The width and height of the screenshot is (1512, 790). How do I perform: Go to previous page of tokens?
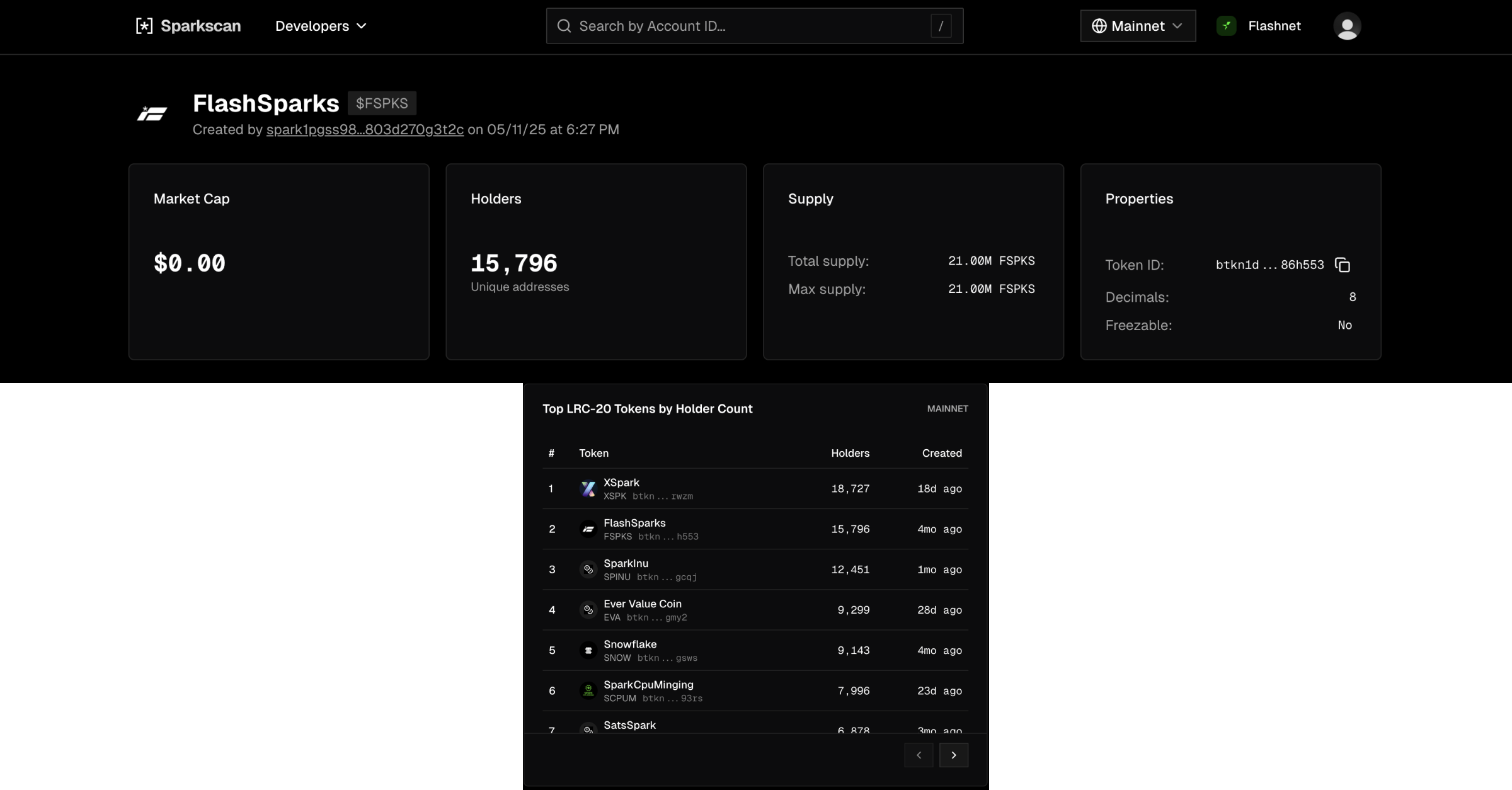[x=919, y=755]
